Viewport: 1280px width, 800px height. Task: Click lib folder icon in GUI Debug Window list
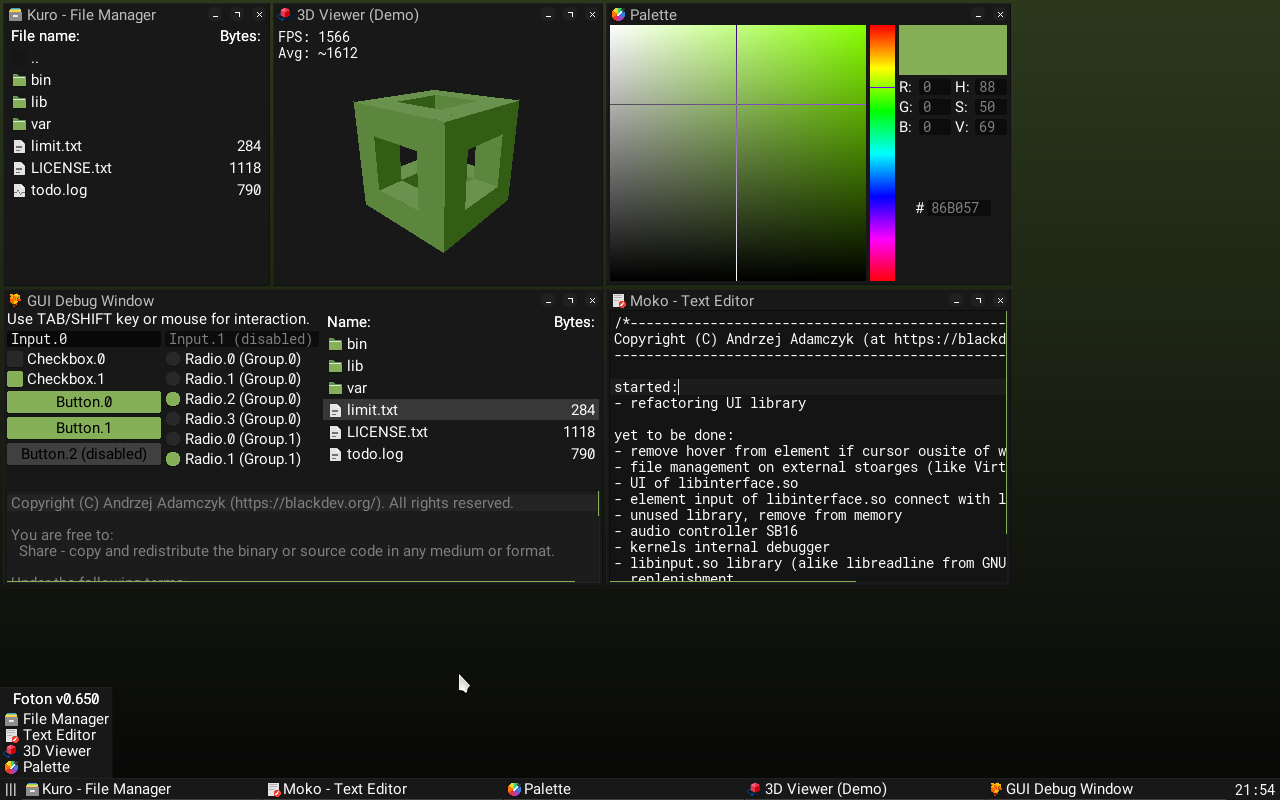click(336, 366)
